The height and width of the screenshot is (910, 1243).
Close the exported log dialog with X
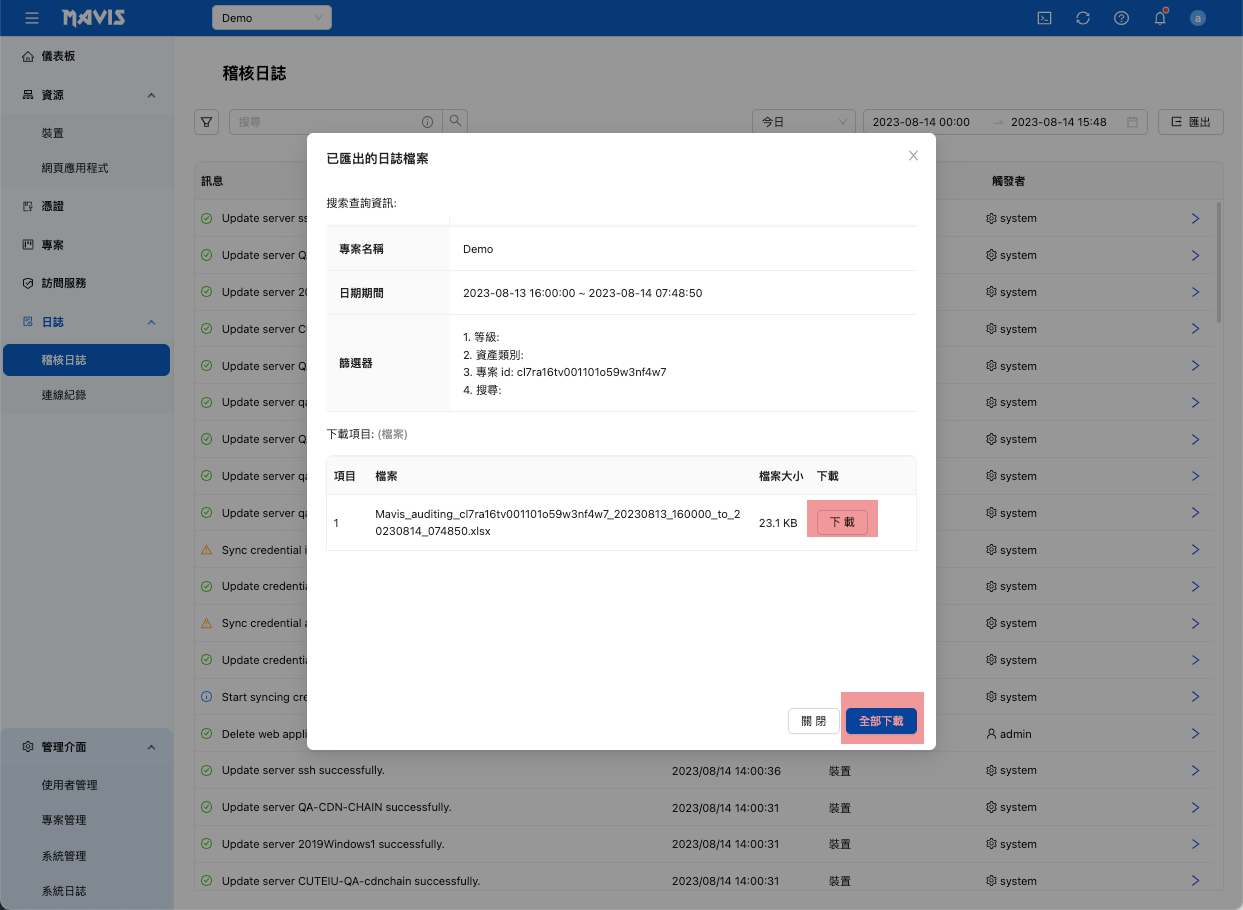(913, 156)
